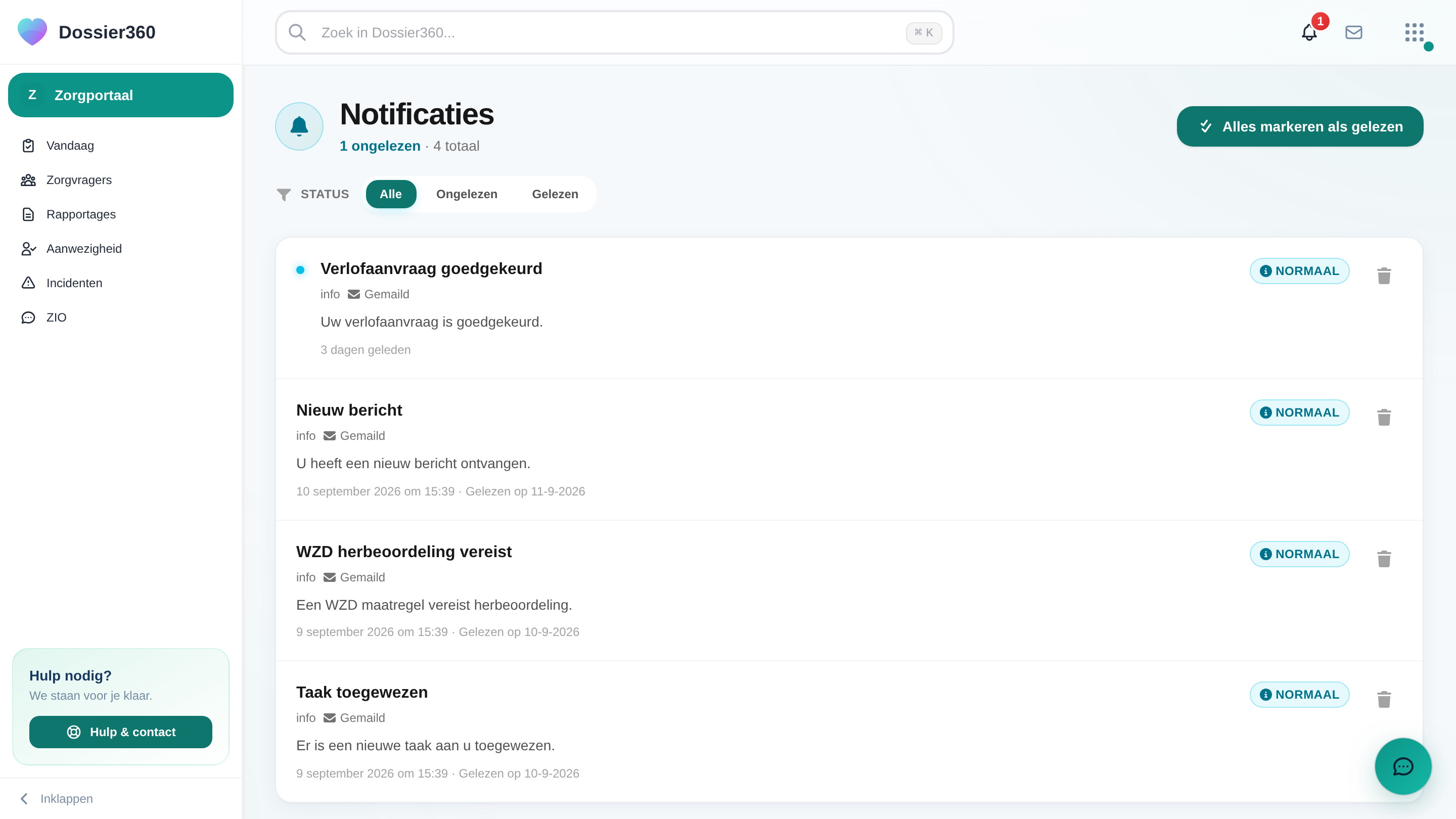Select the Alle status filter
The width and height of the screenshot is (1456, 819).
[391, 194]
